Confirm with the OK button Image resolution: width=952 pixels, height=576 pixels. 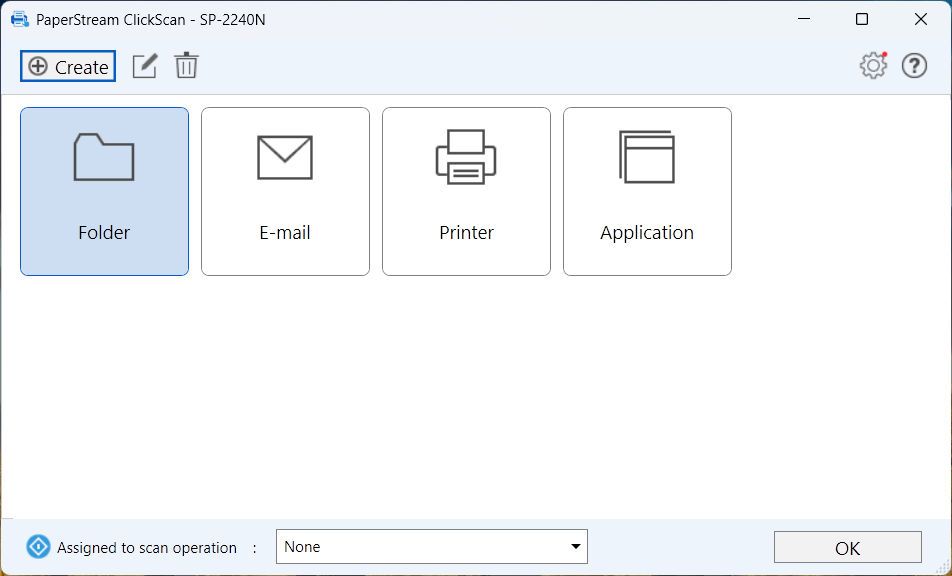click(x=848, y=547)
